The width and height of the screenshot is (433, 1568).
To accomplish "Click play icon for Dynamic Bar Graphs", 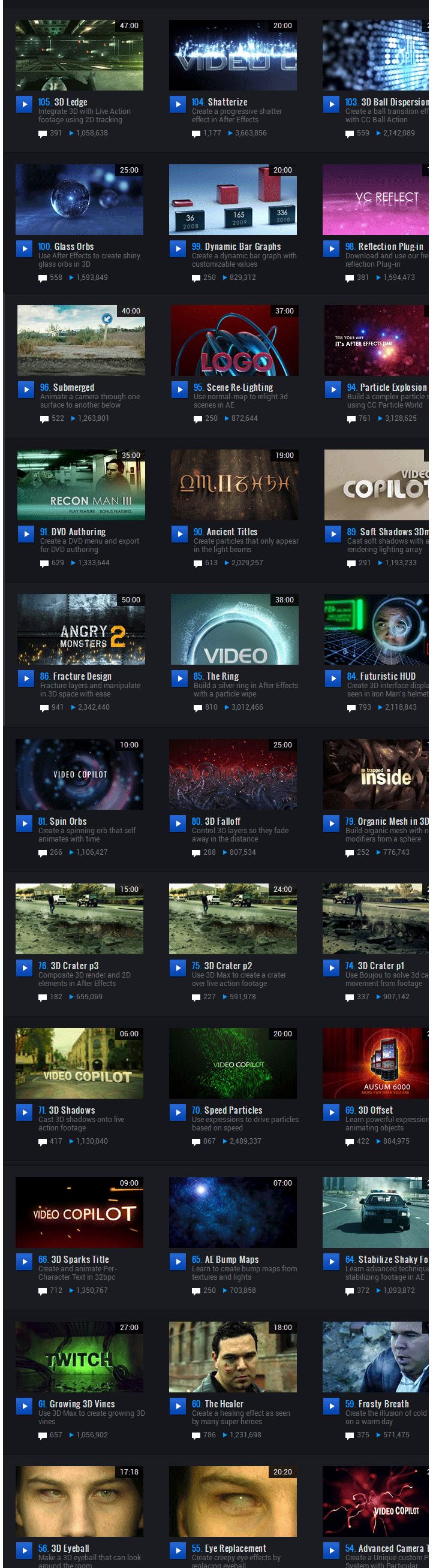I will pyautogui.click(x=178, y=248).
